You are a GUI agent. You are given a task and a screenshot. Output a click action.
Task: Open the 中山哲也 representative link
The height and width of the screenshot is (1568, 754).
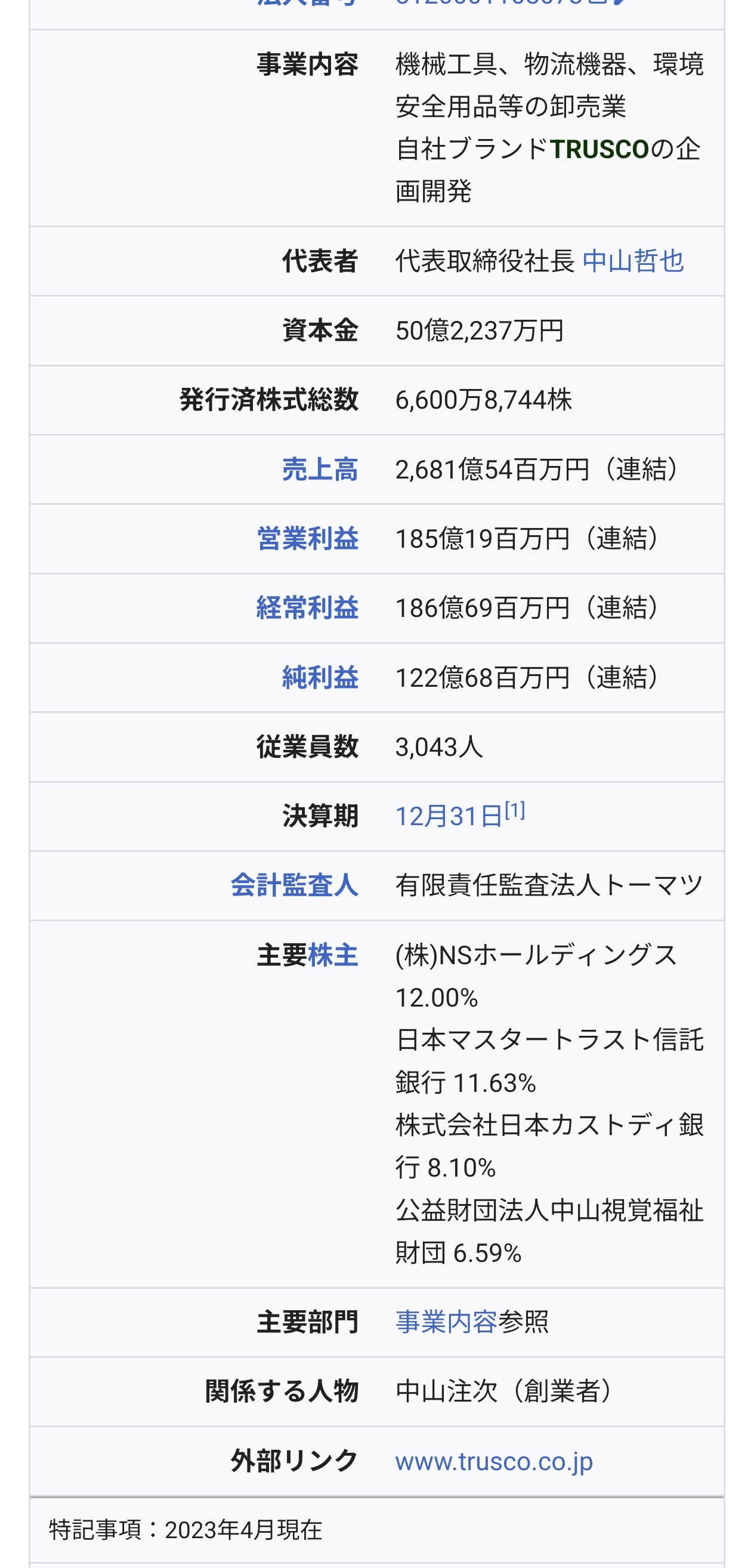[x=632, y=261]
